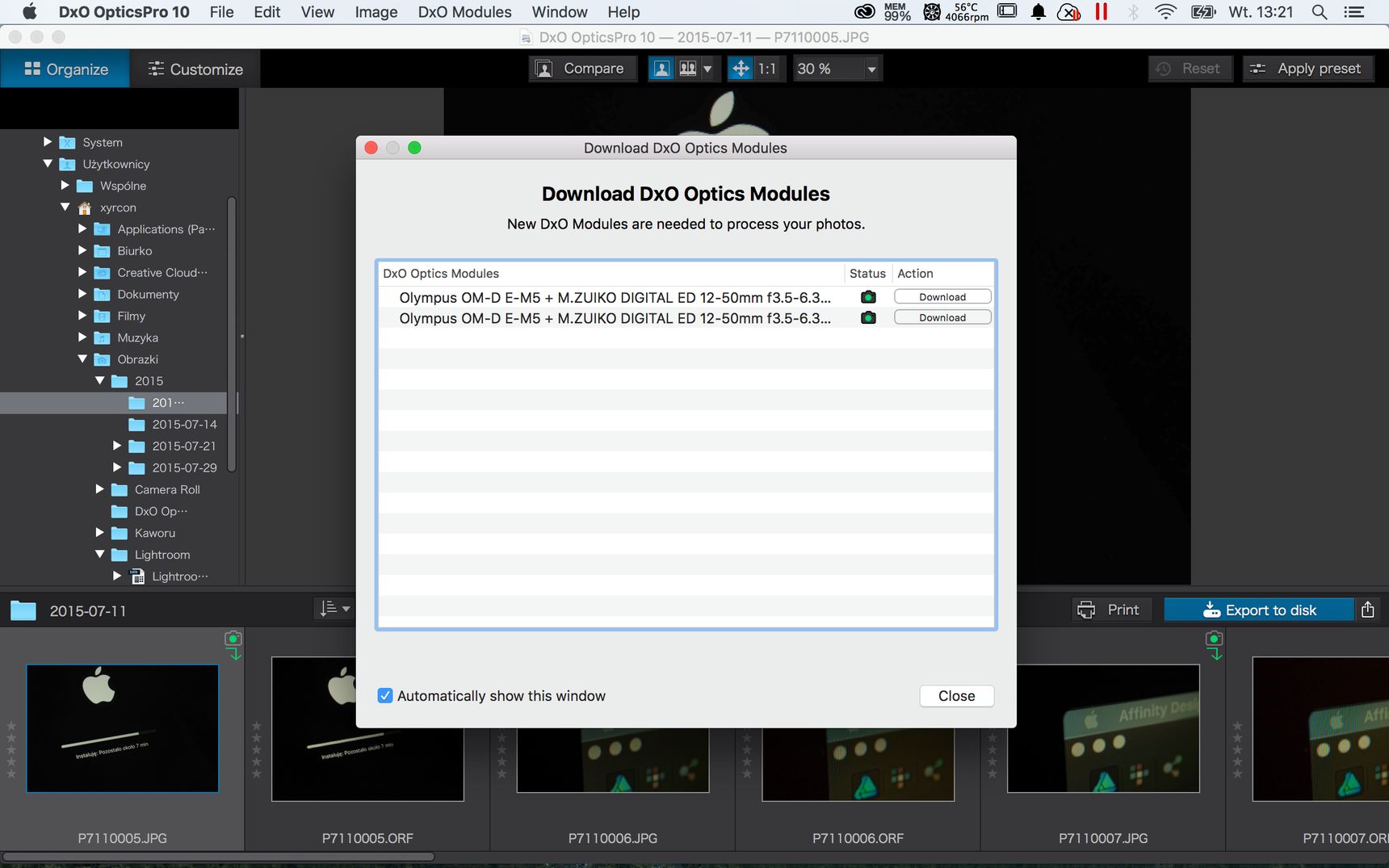Switch to the Customize tab

[195, 69]
